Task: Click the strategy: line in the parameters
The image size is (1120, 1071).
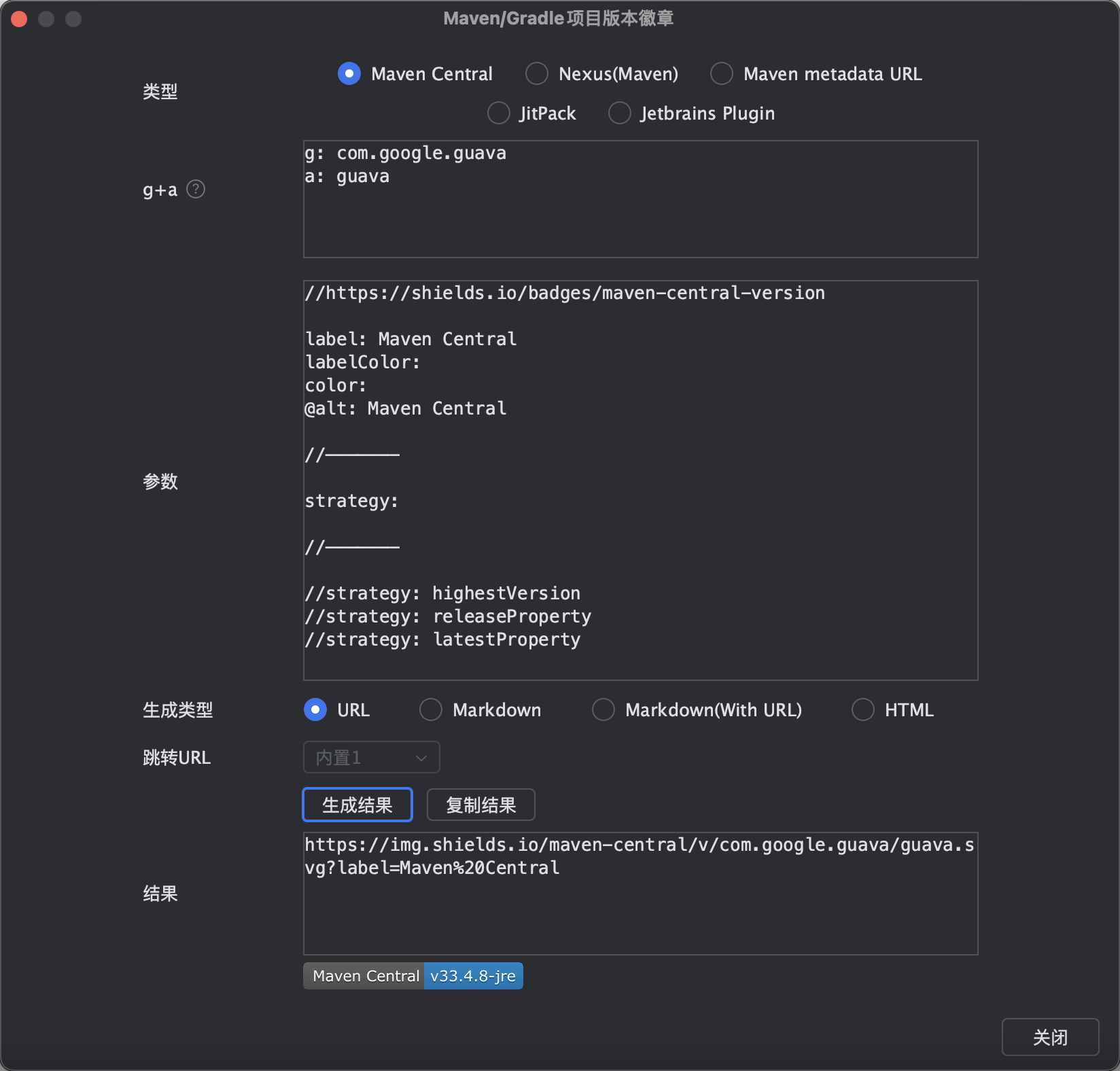Action: click(x=351, y=501)
